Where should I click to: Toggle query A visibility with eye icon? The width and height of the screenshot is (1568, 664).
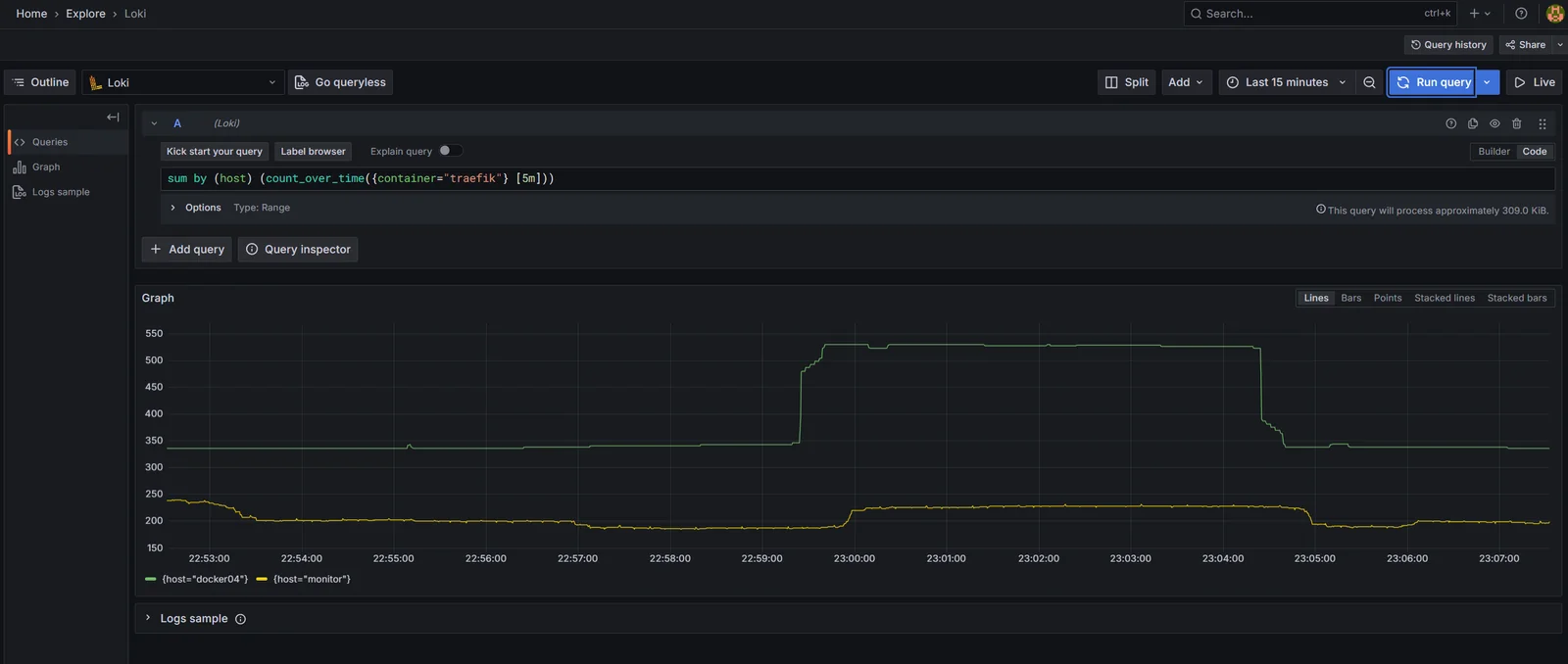tap(1494, 123)
